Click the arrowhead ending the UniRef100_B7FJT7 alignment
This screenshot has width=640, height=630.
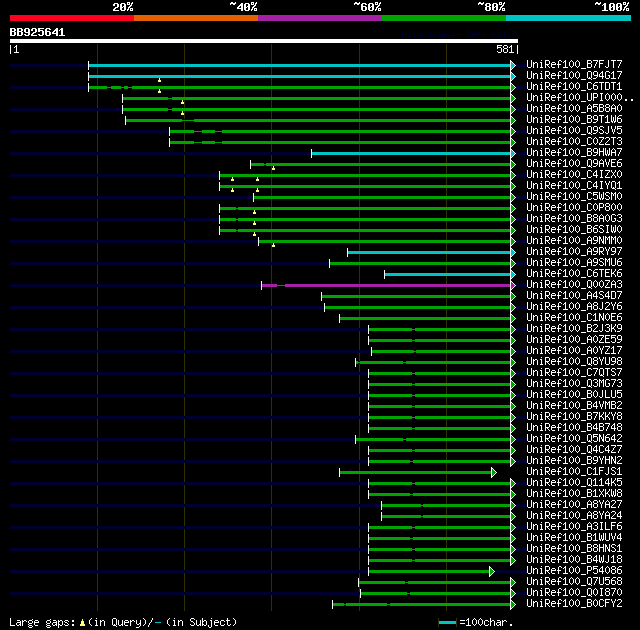pos(513,65)
